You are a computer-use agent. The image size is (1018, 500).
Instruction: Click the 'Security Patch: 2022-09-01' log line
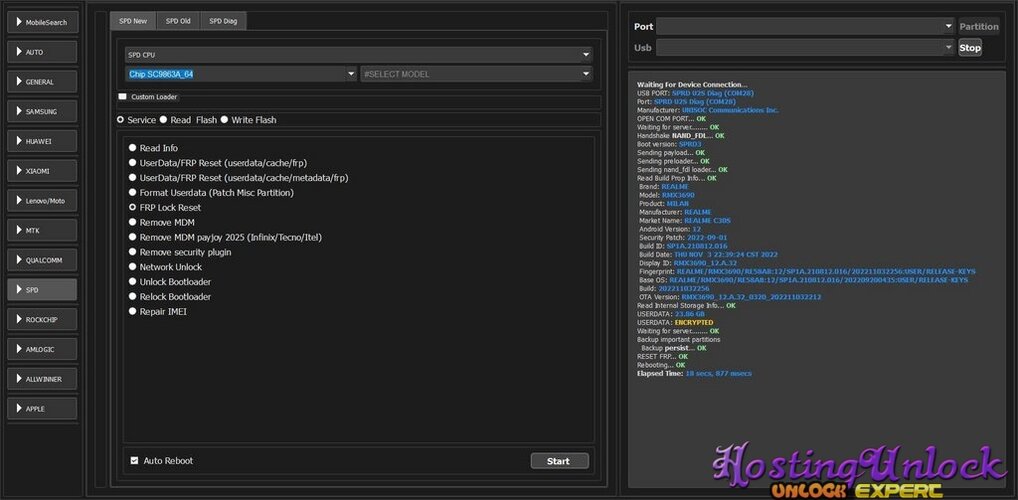(682, 238)
